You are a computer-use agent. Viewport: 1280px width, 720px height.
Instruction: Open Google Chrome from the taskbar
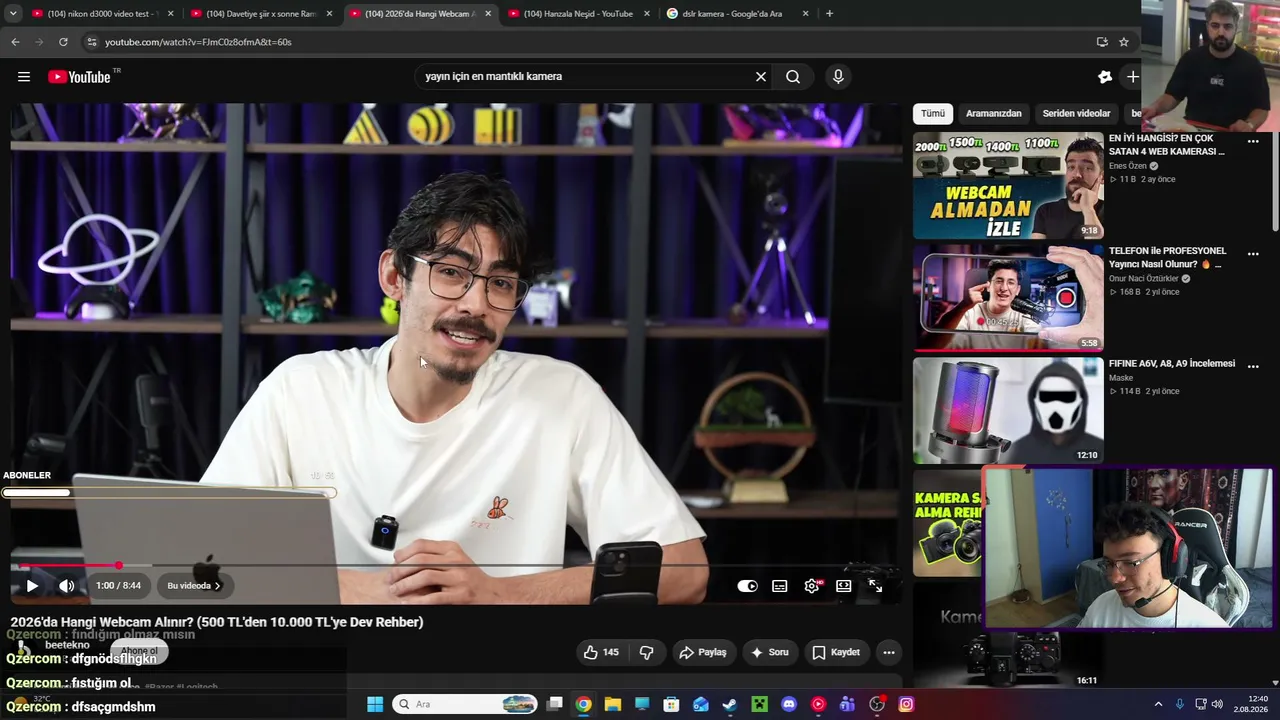[x=583, y=704]
